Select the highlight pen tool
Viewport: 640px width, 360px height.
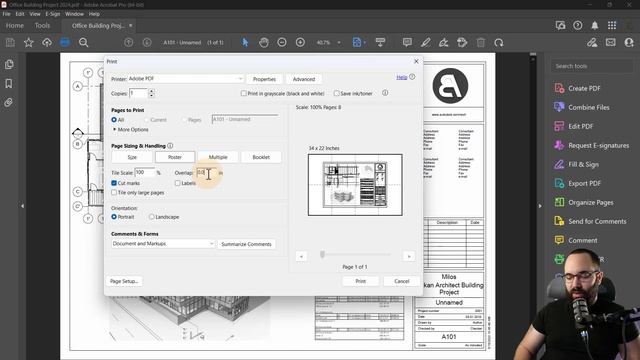[x=426, y=42]
